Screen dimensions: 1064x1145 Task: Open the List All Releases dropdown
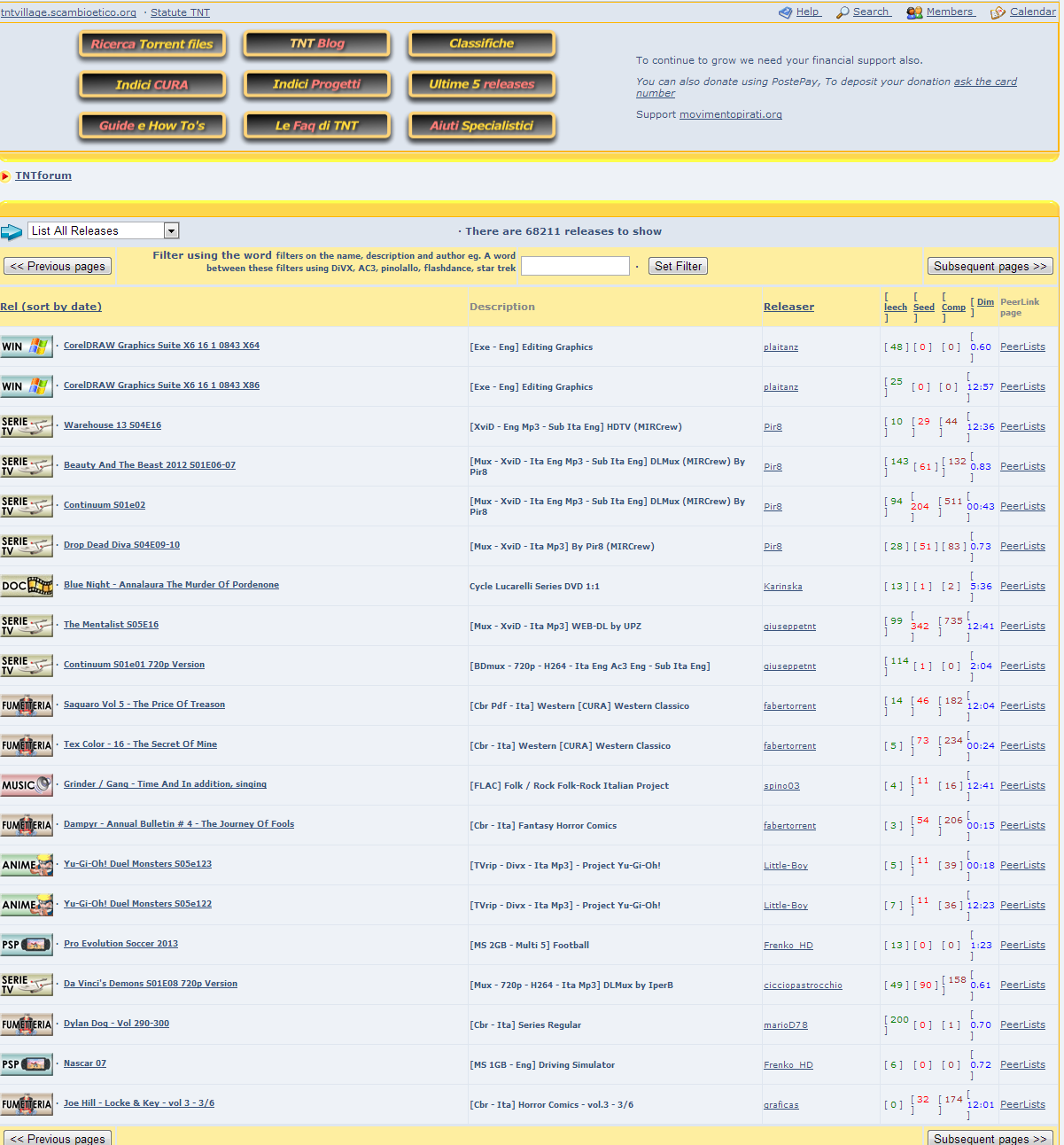point(104,230)
